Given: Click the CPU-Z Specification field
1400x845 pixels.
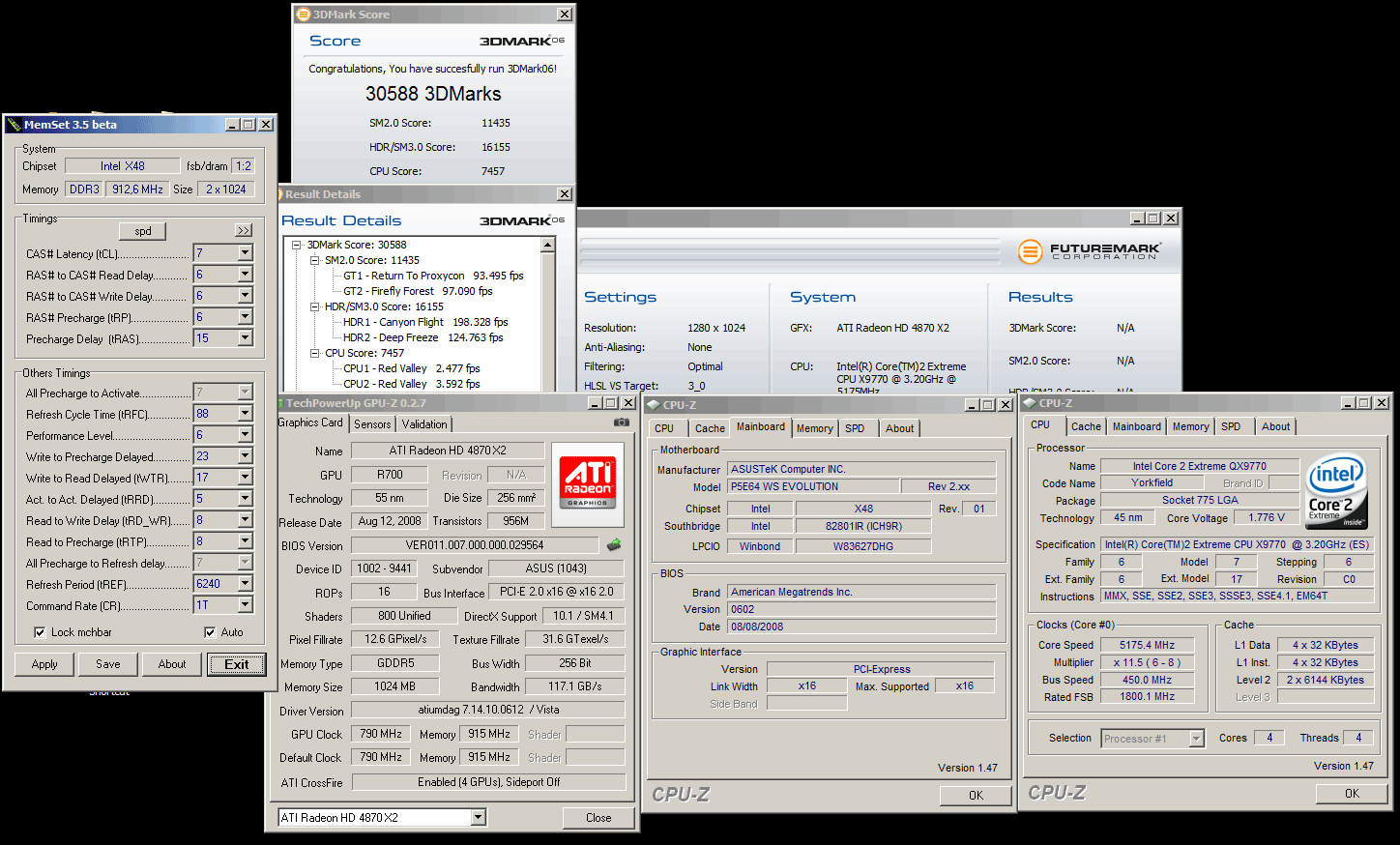Looking at the screenshot, I should [1237, 544].
